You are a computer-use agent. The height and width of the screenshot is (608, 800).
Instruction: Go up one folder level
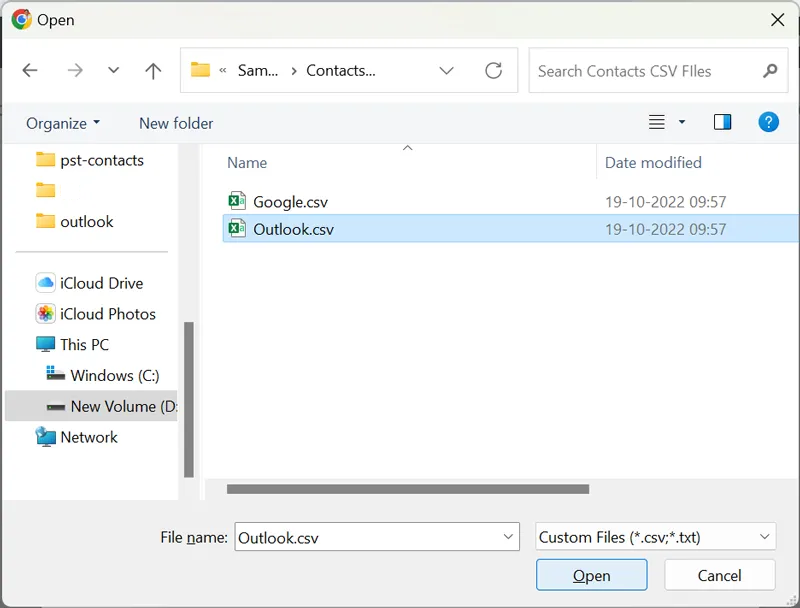coord(153,70)
